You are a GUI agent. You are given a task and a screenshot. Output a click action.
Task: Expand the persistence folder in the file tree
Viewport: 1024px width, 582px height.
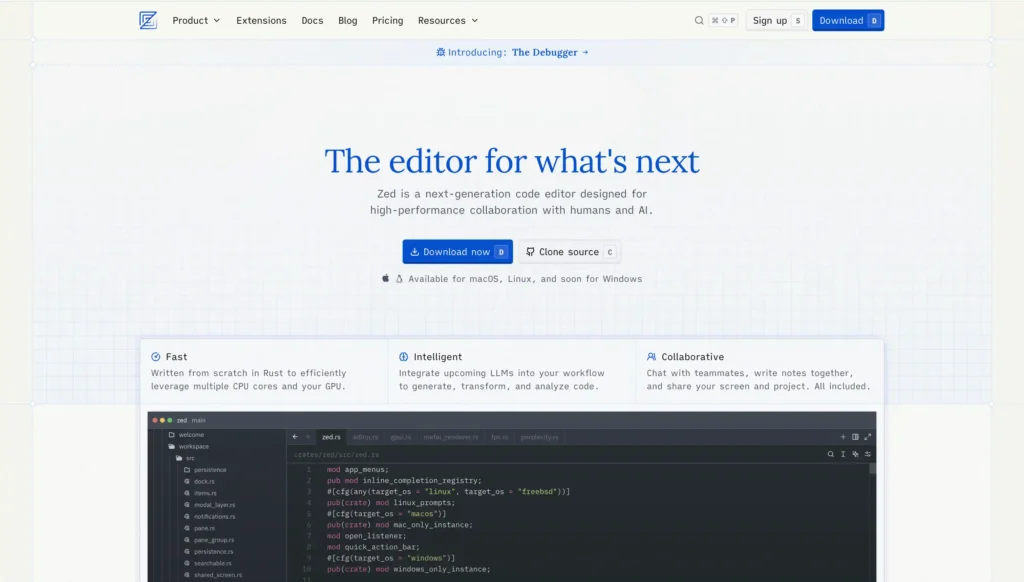(x=187, y=470)
